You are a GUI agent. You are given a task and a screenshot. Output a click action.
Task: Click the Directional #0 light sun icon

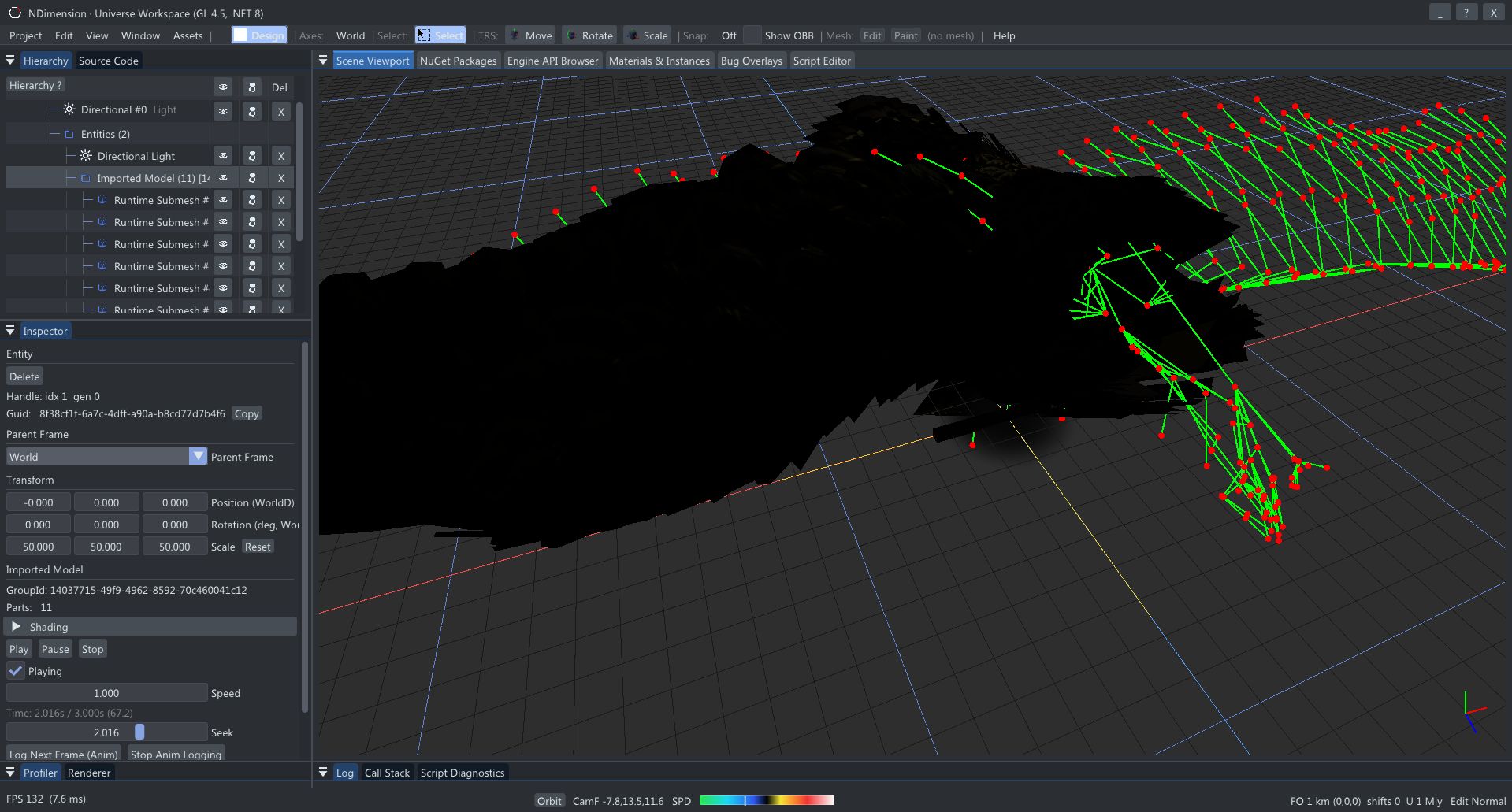(x=69, y=109)
